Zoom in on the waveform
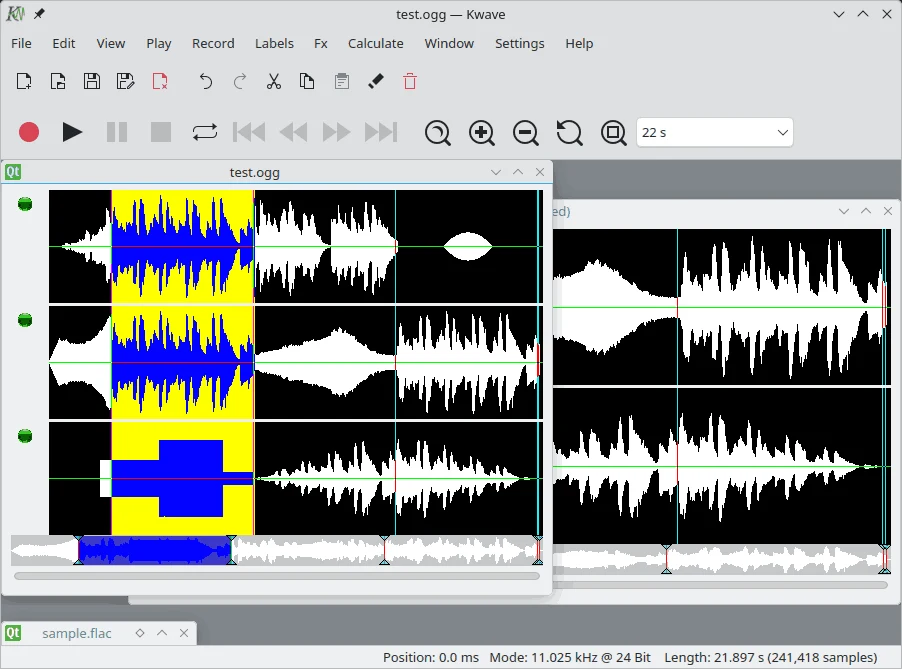902x669 pixels. coord(481,133)
